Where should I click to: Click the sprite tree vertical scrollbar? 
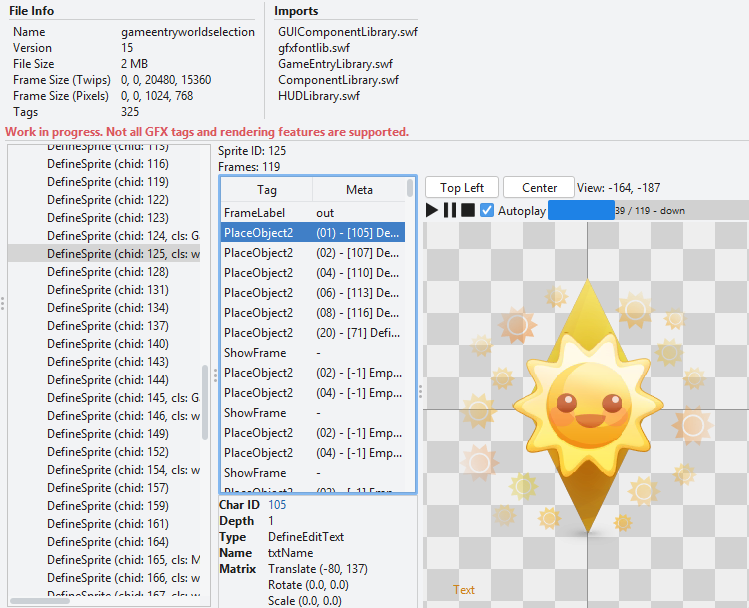(205, 402)
